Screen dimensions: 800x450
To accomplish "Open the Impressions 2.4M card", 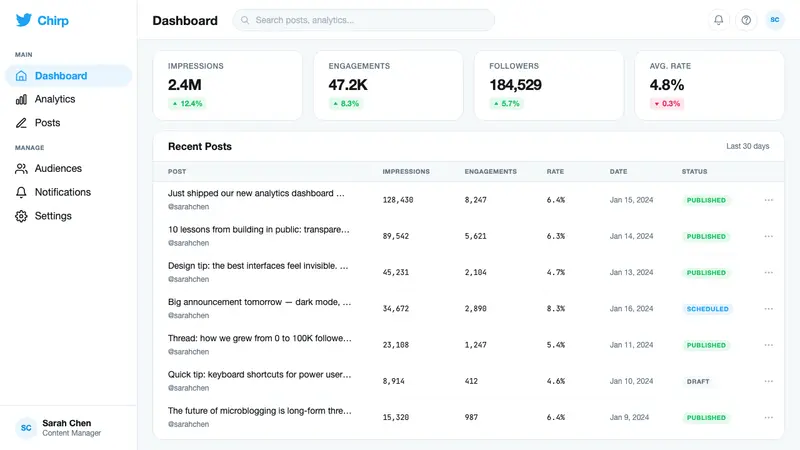I will click(228, 86).
